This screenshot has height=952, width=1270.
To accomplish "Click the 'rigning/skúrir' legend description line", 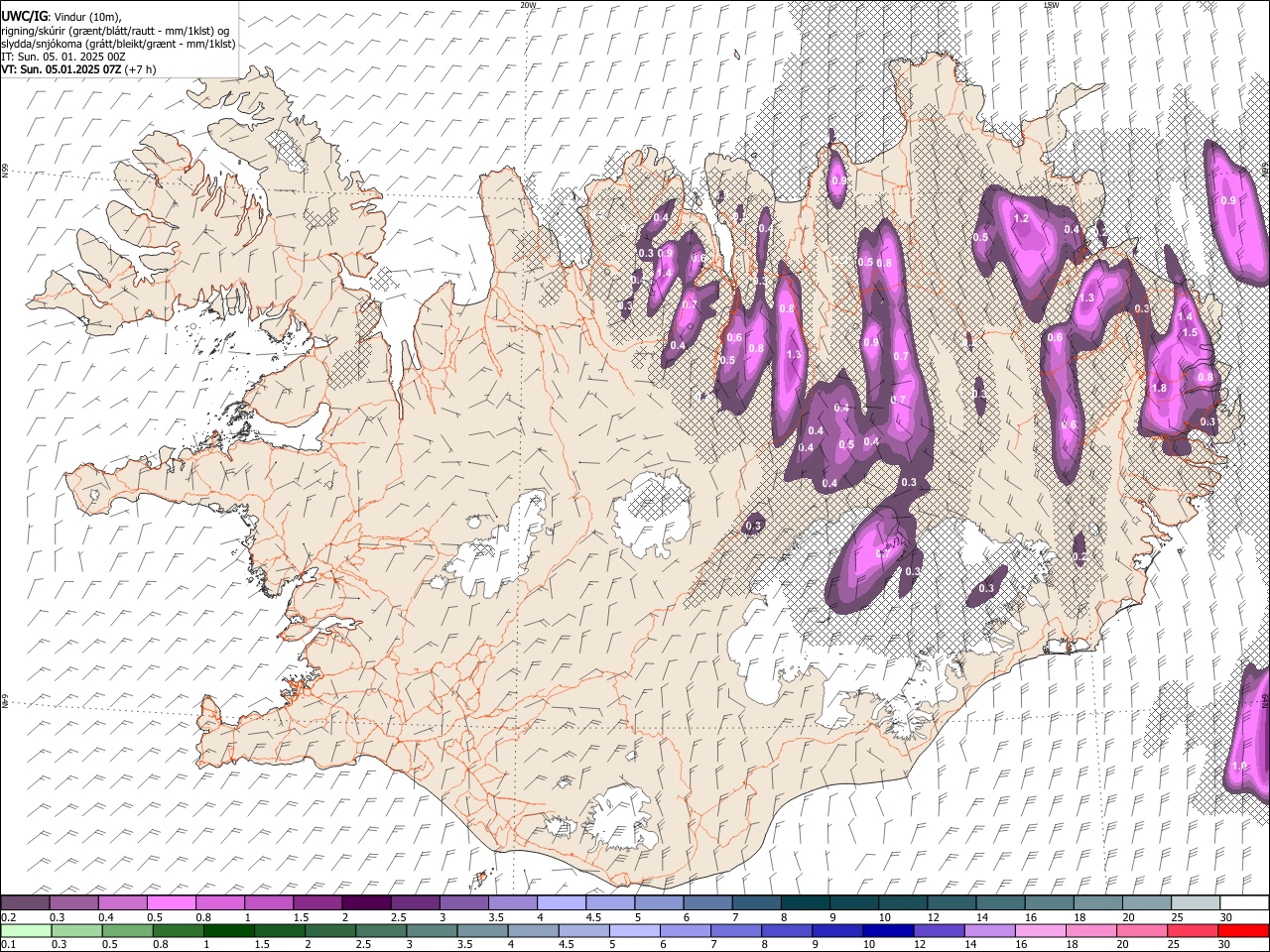I will point(115,30).
